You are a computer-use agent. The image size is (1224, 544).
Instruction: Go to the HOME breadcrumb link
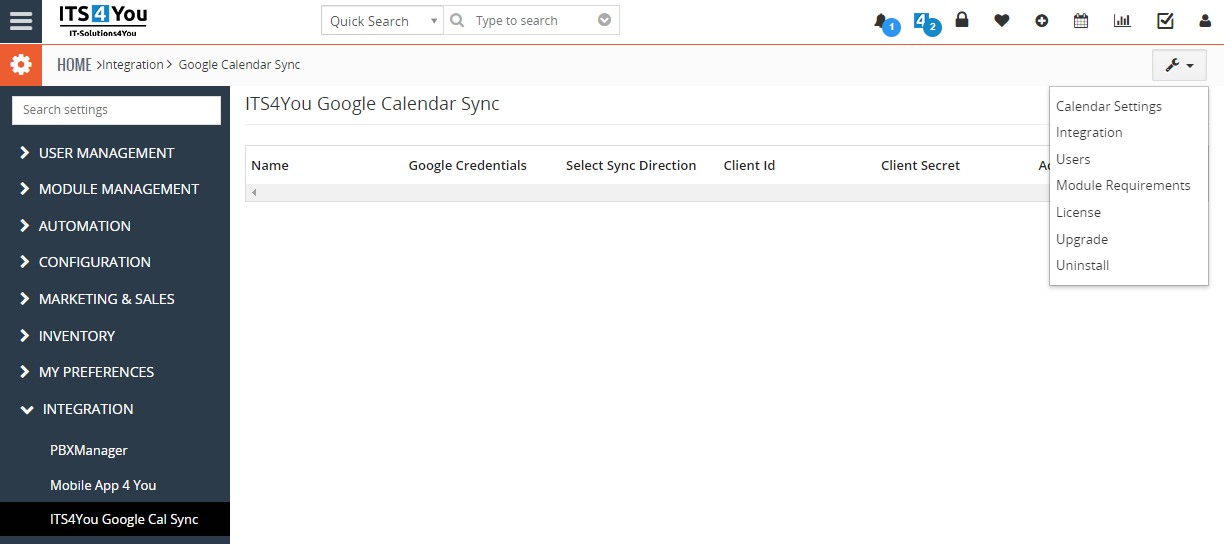point(74,65)
